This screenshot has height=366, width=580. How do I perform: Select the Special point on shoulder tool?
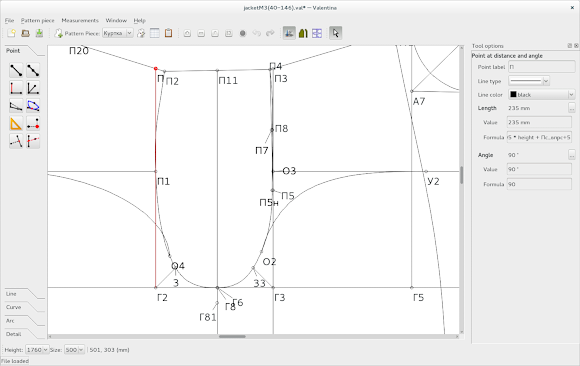[x=16, y=105]
